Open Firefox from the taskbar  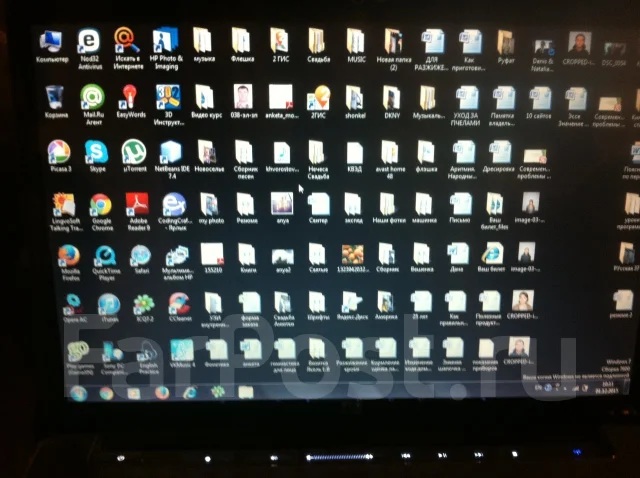coord(162,393)
